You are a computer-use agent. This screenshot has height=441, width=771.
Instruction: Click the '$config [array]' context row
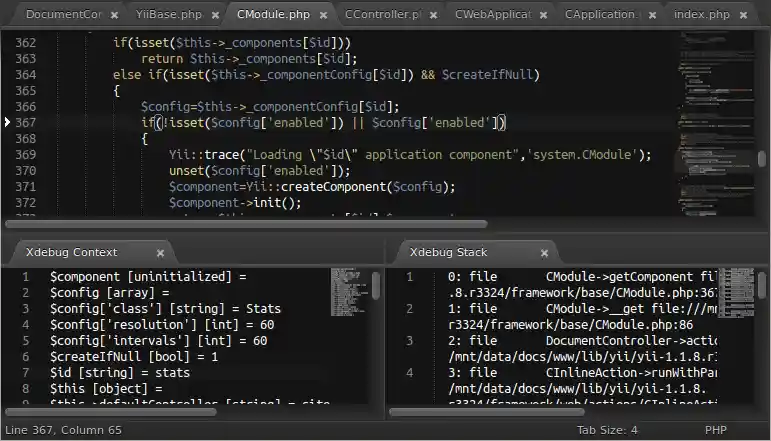tap(109, 293)
